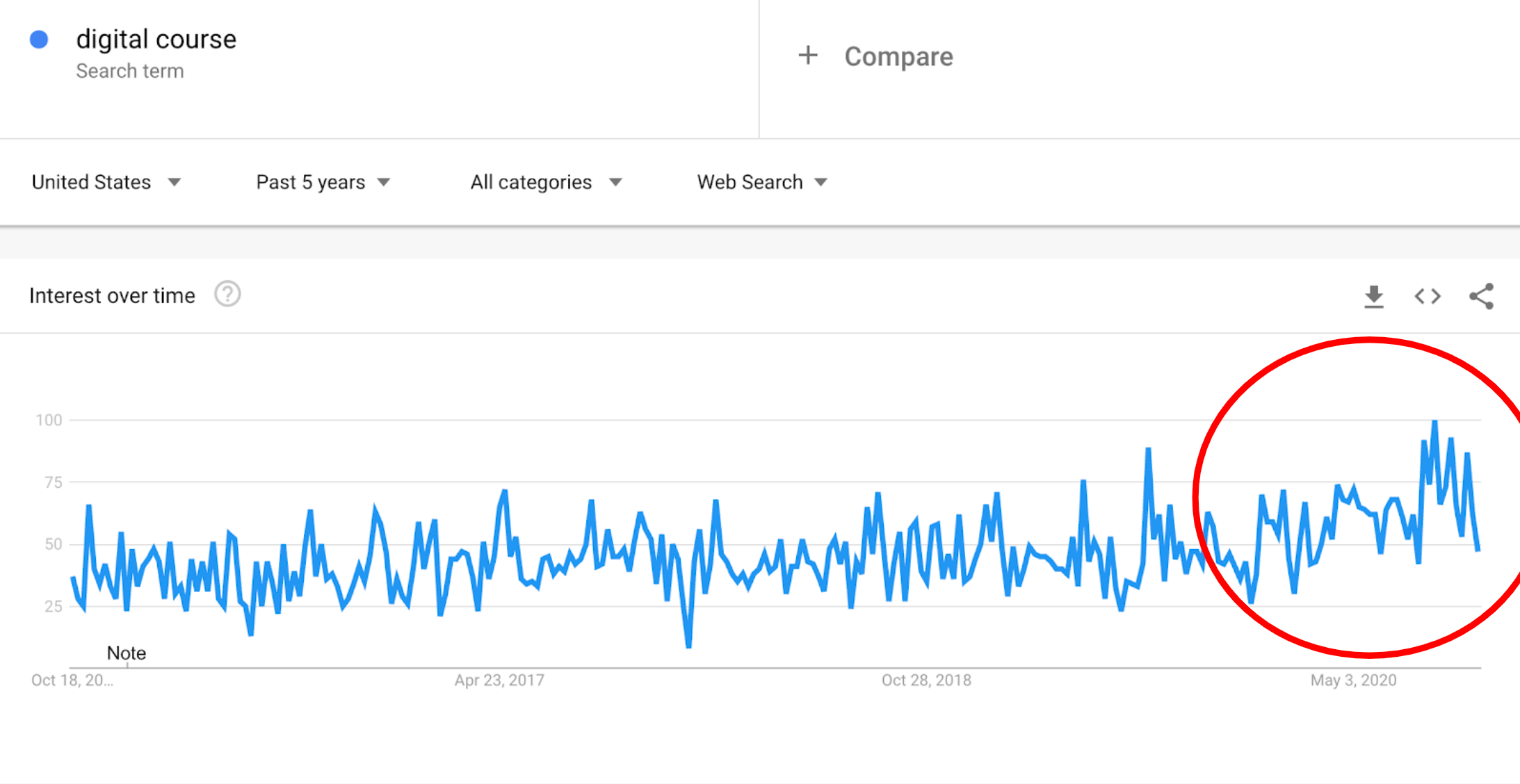Select the peak 100 point on the chart
Screen dimensions: 1520x784
pos(1434,421)
